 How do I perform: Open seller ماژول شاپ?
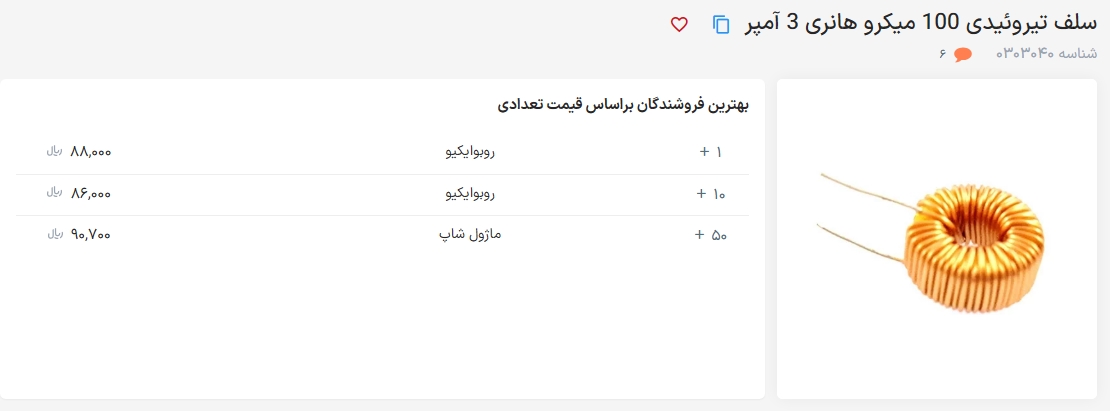click(470, 235)
